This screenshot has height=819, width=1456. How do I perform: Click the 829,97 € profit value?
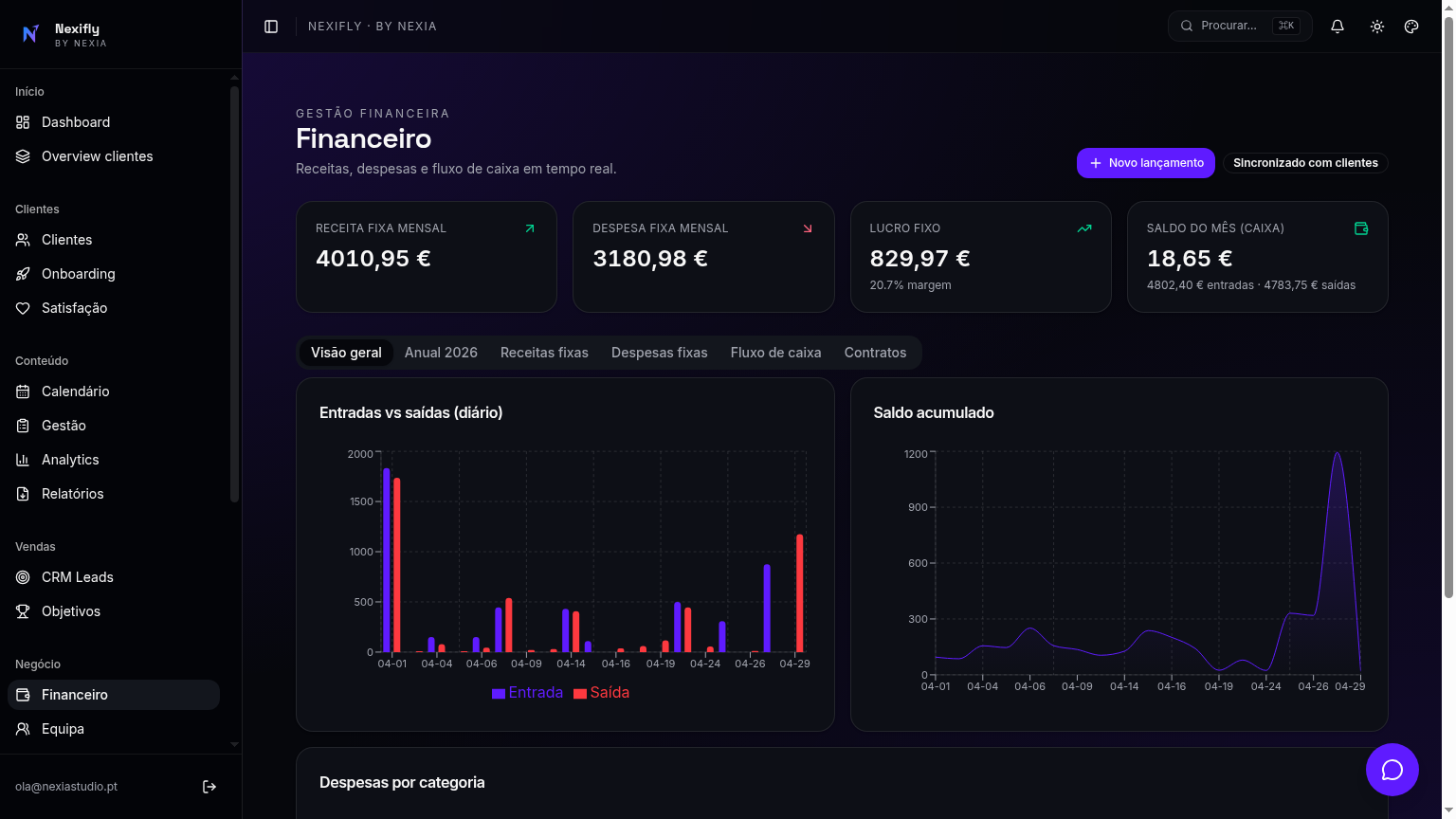click(x=919, y=259)
